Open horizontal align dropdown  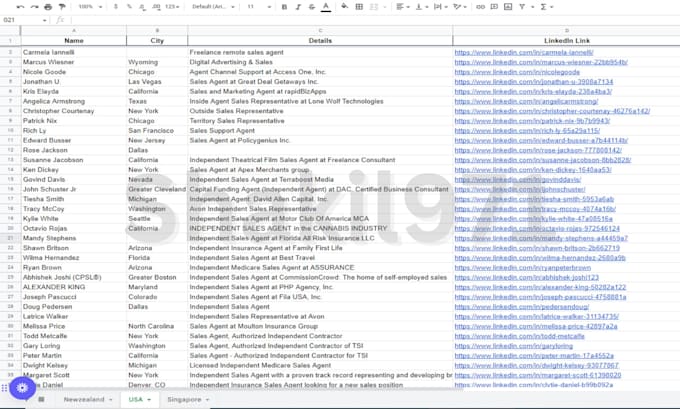403,7
